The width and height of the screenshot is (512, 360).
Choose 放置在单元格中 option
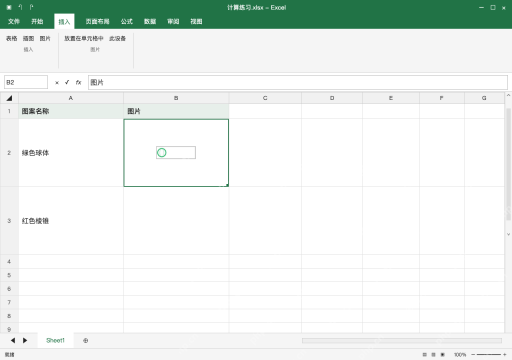tap(84, 39)
